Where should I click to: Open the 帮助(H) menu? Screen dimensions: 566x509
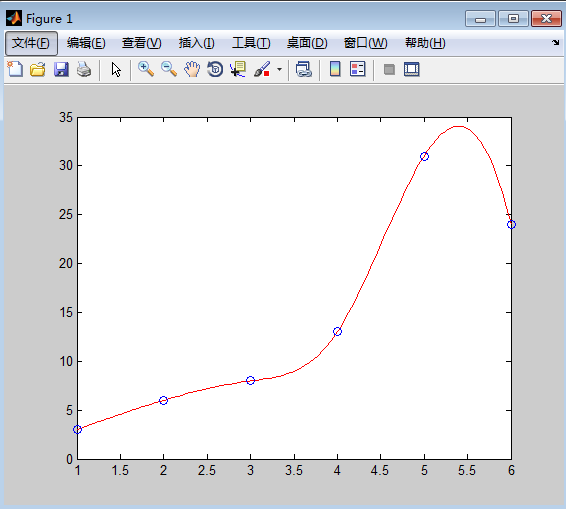tap(425, 43)
